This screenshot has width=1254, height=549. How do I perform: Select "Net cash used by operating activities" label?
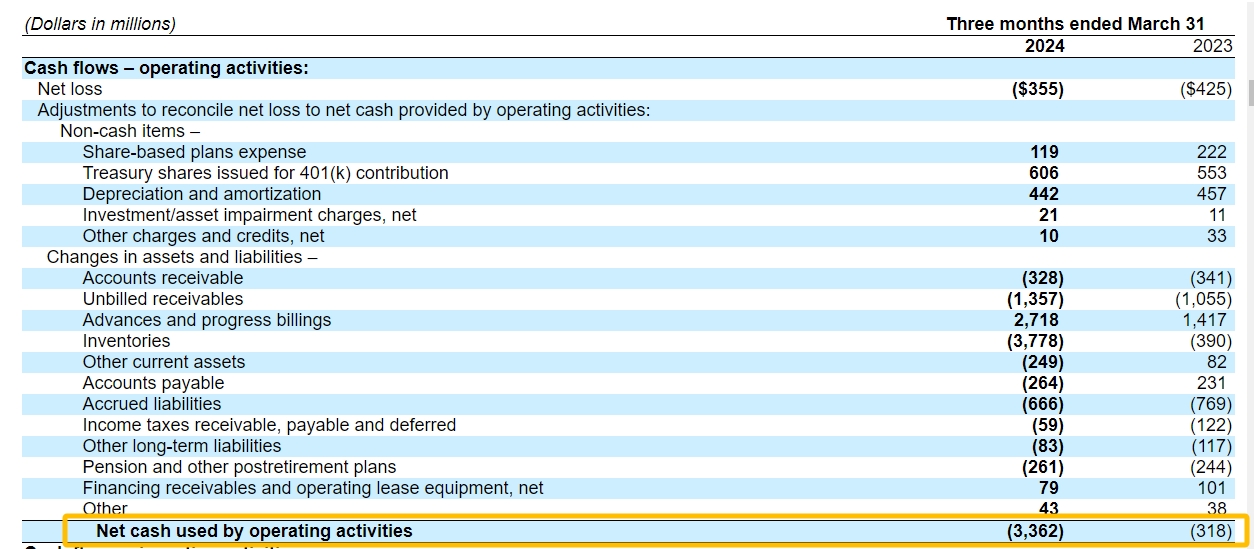point(254,531)
